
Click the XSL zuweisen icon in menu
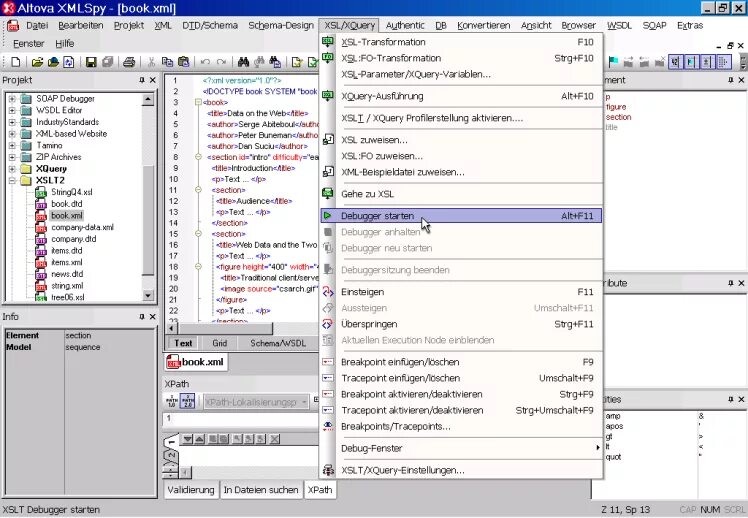(328, 140)
